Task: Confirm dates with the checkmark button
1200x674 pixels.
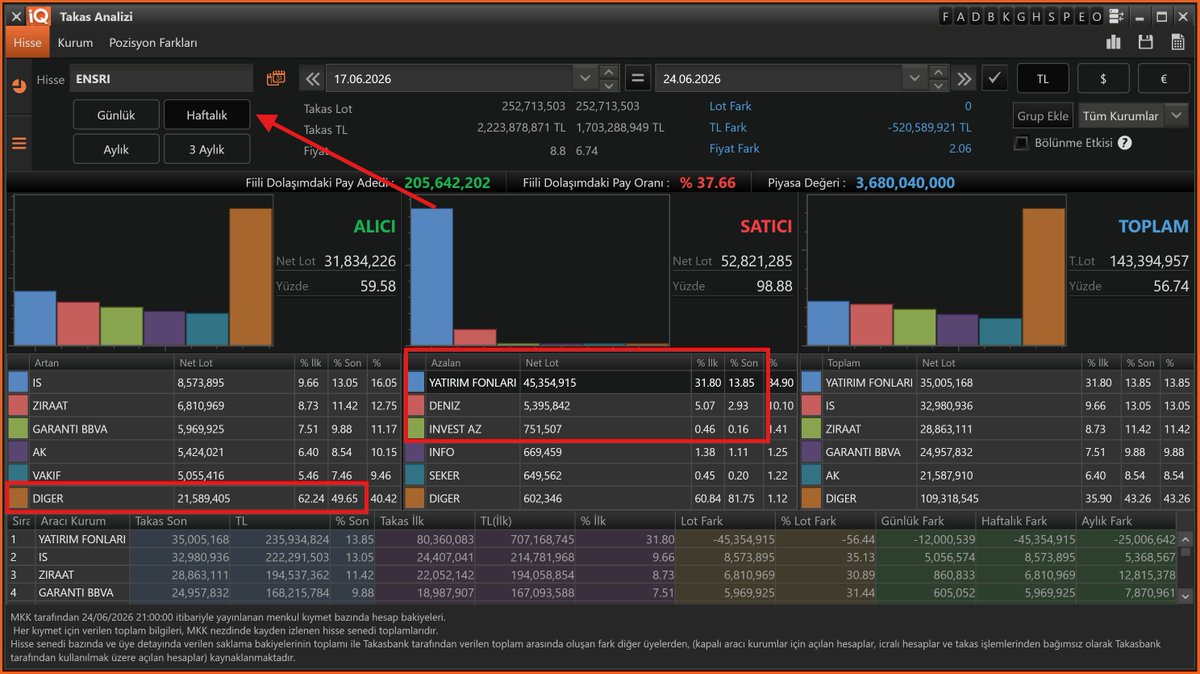Action: point(994,78)
